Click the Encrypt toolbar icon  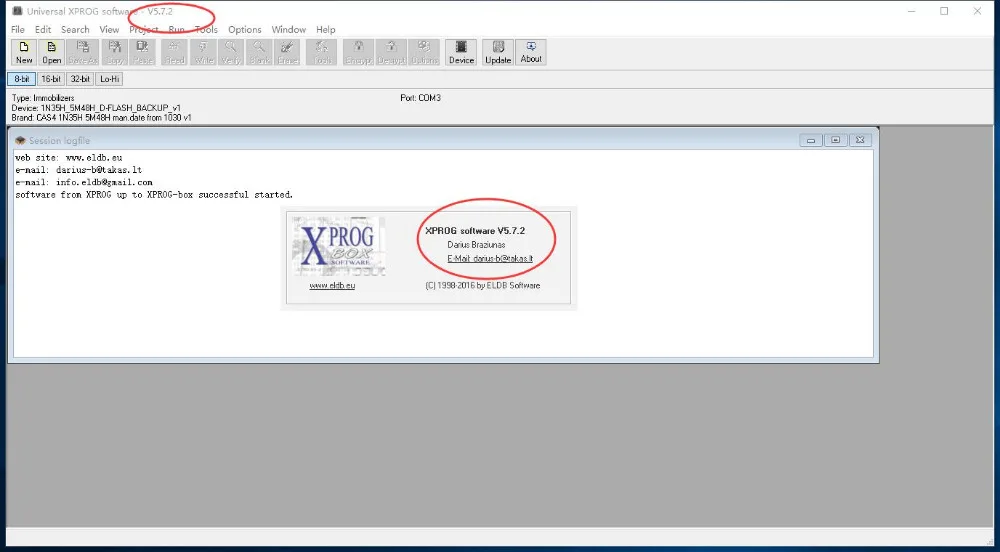tap(358, 52)
